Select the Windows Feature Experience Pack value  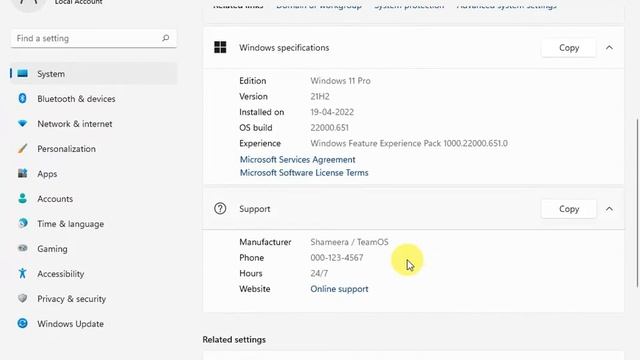point(409,143)
